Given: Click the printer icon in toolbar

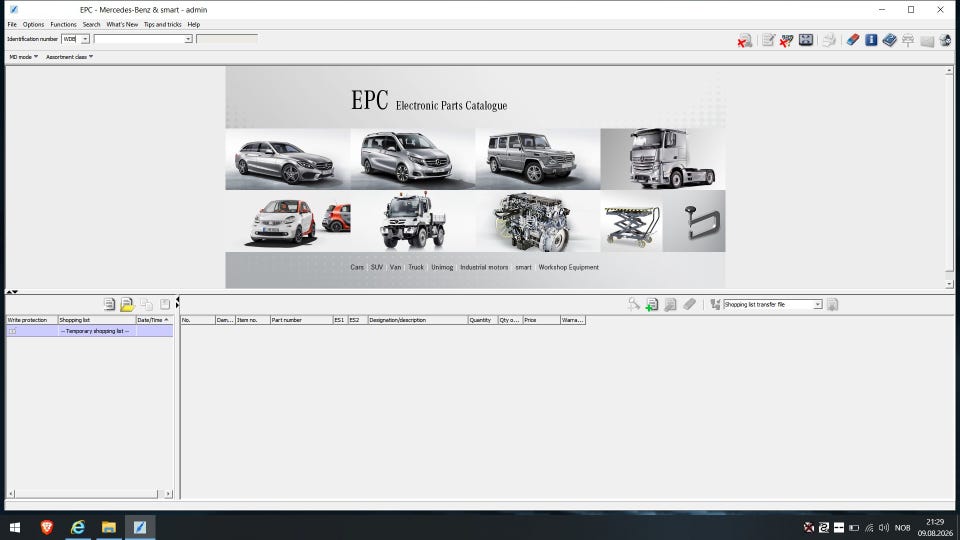Looking at the screenshot, I should [829, 40].
